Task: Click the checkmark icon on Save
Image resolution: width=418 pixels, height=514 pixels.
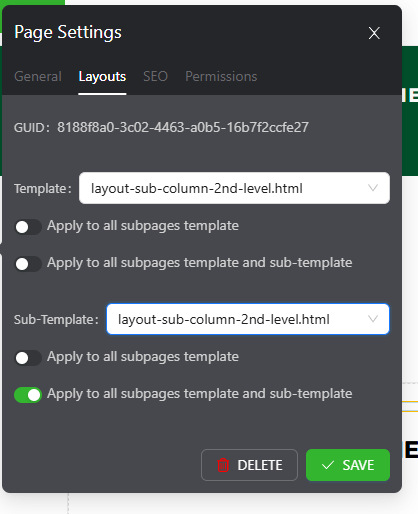Action: 328,465
